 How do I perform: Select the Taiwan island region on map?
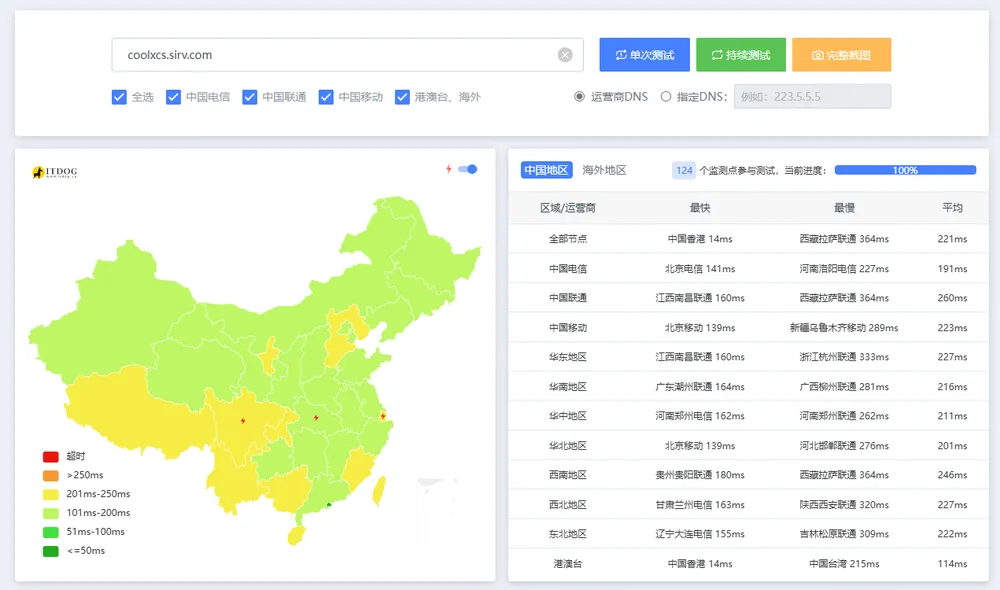click(x=378, y=490)
